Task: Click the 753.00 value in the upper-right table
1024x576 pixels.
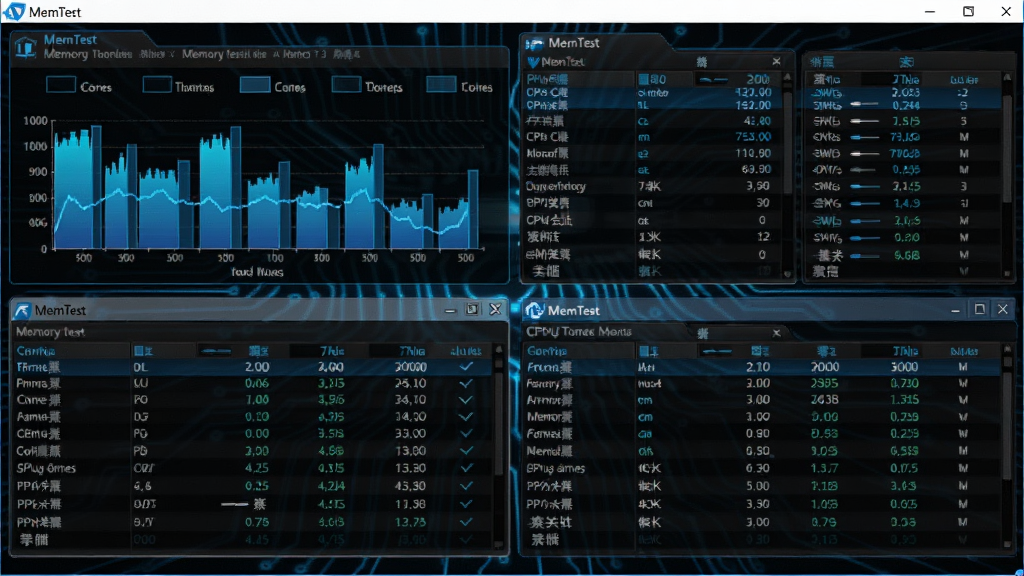Action: 752,137
